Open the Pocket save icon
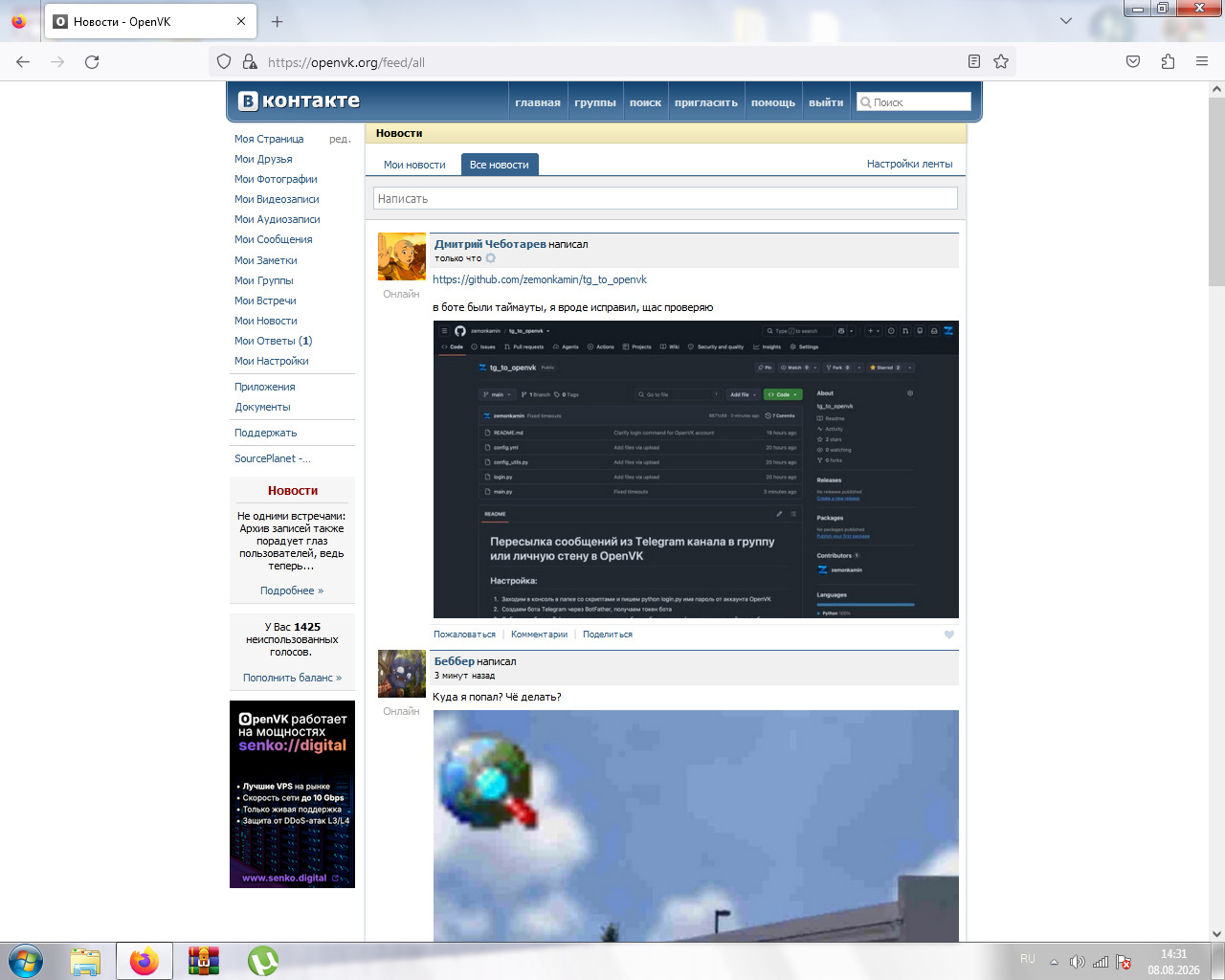Image resolution: width=1225 pixels, height=980 pixels. point(1133,61)
